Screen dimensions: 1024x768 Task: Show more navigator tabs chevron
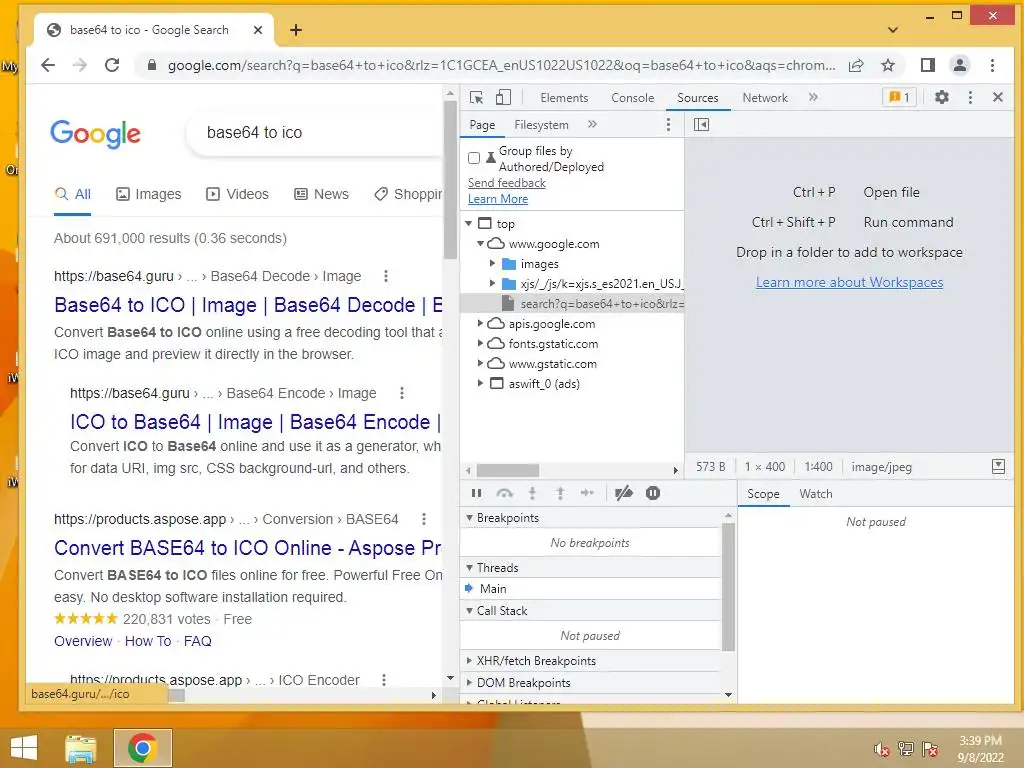(592, 124)
